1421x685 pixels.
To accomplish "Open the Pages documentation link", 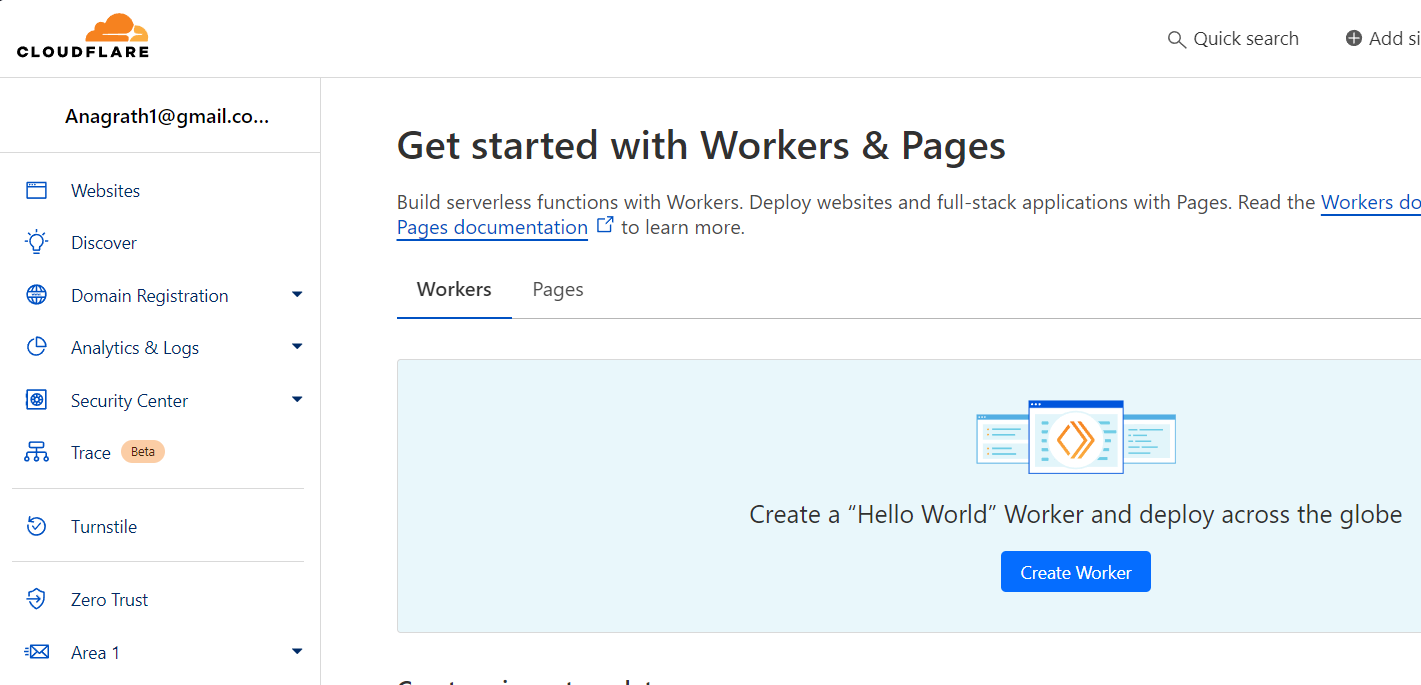I will coord(492,228).
